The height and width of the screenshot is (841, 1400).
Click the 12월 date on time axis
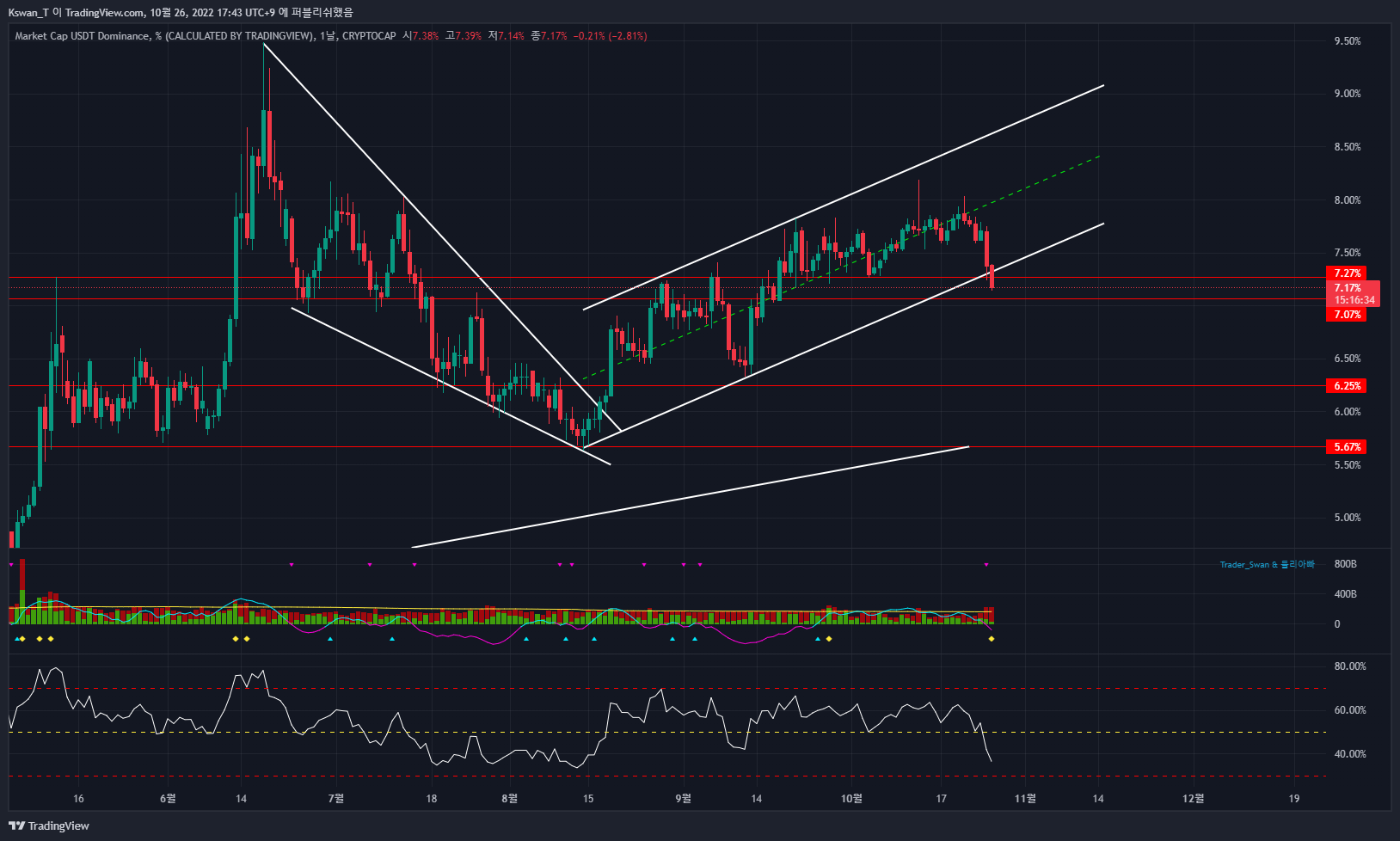(1194, 799)
